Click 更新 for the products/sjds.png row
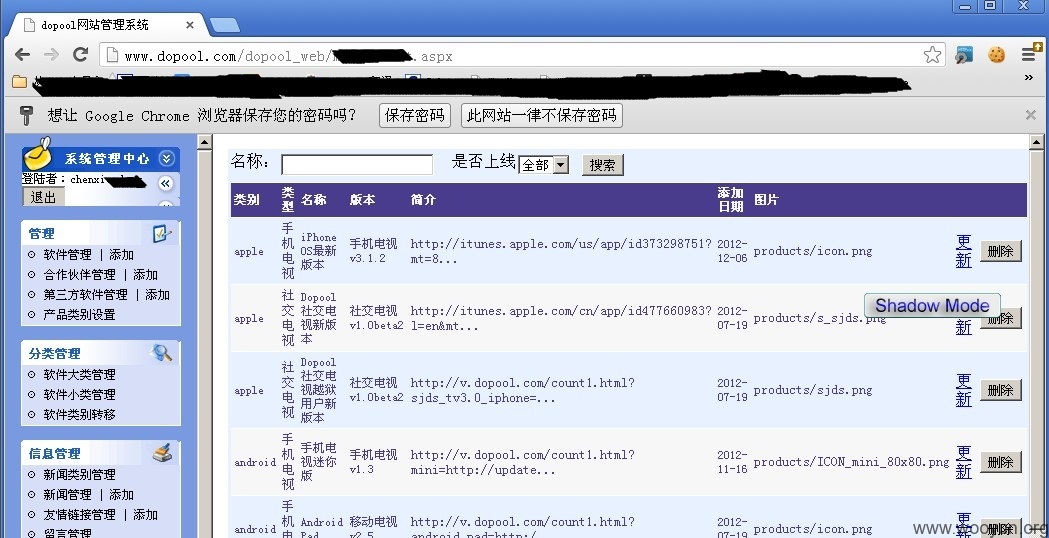1049x538 pixels. pyautogui.click(x=963, y=390)
